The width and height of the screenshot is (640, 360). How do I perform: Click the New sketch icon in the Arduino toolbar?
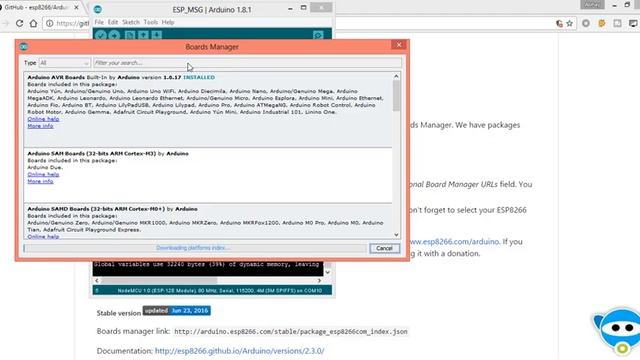[130, 35]
